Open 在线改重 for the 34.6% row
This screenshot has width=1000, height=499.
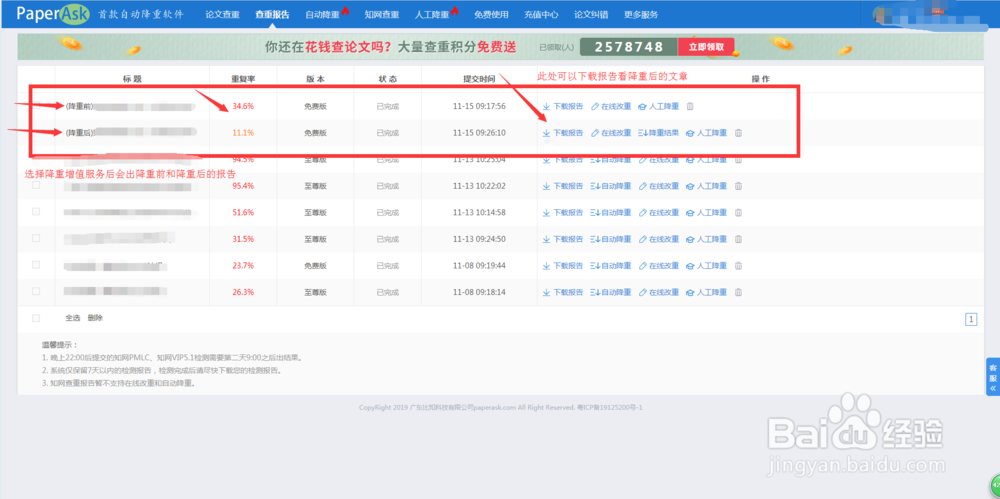tap(611, 107)
